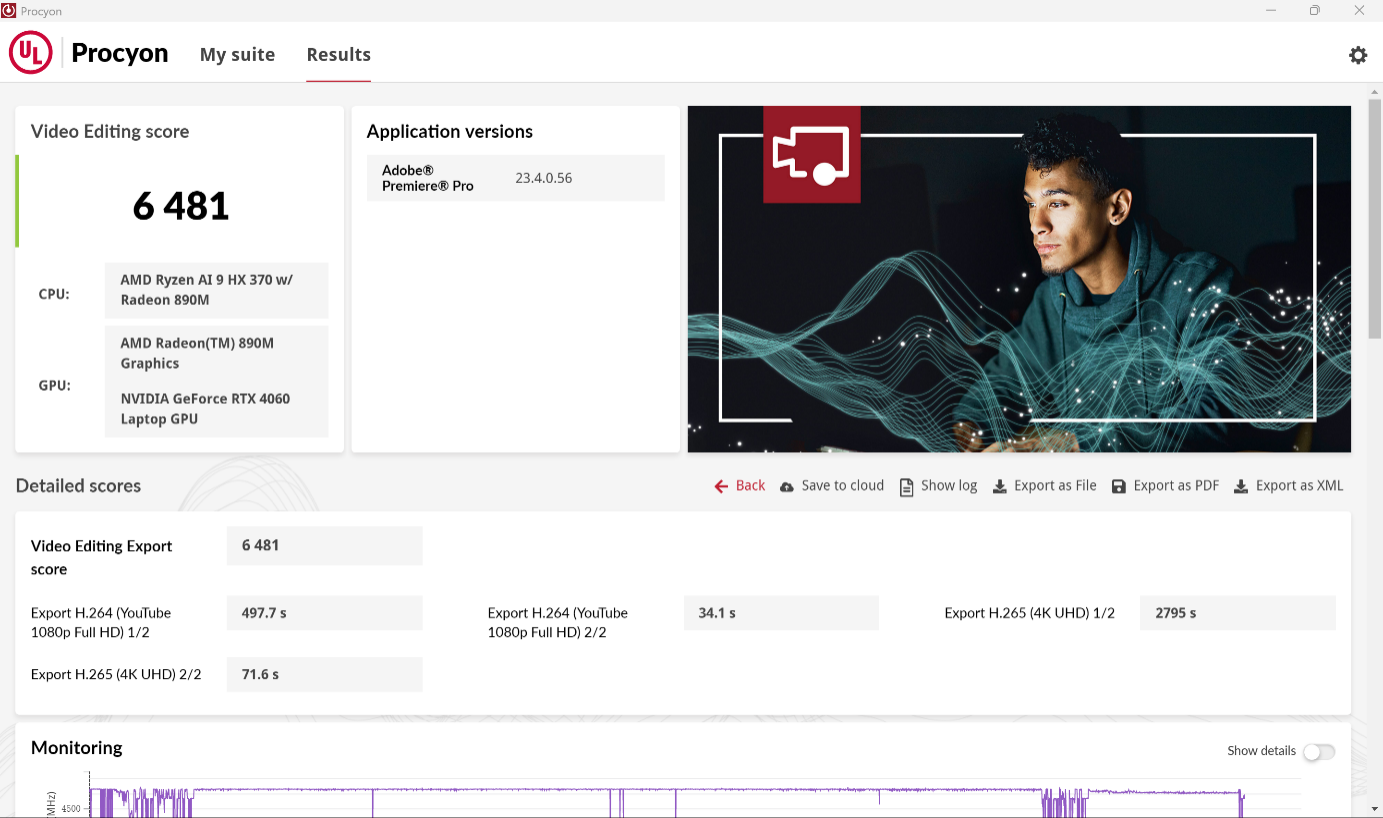Click the Show log text link

point(948,486)
